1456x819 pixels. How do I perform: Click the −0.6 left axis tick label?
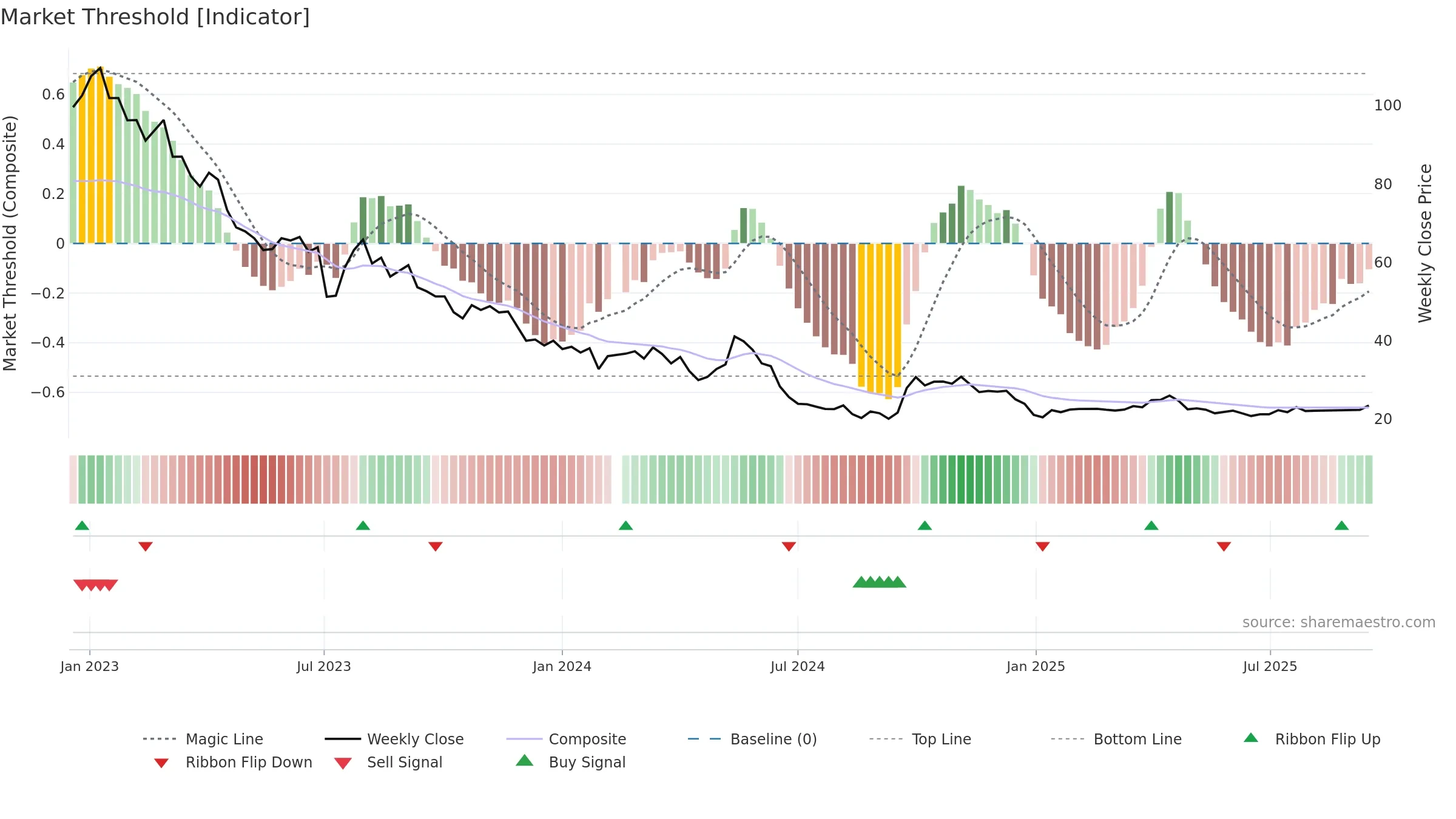point(48,393)
